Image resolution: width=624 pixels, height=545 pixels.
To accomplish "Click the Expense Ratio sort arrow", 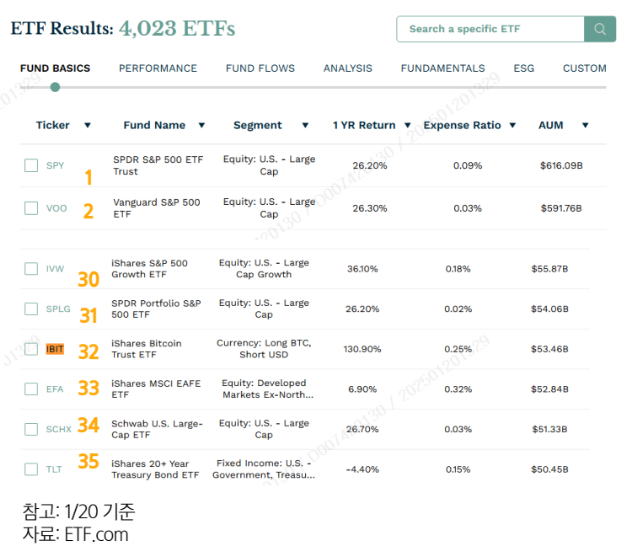I will [513, 126].
